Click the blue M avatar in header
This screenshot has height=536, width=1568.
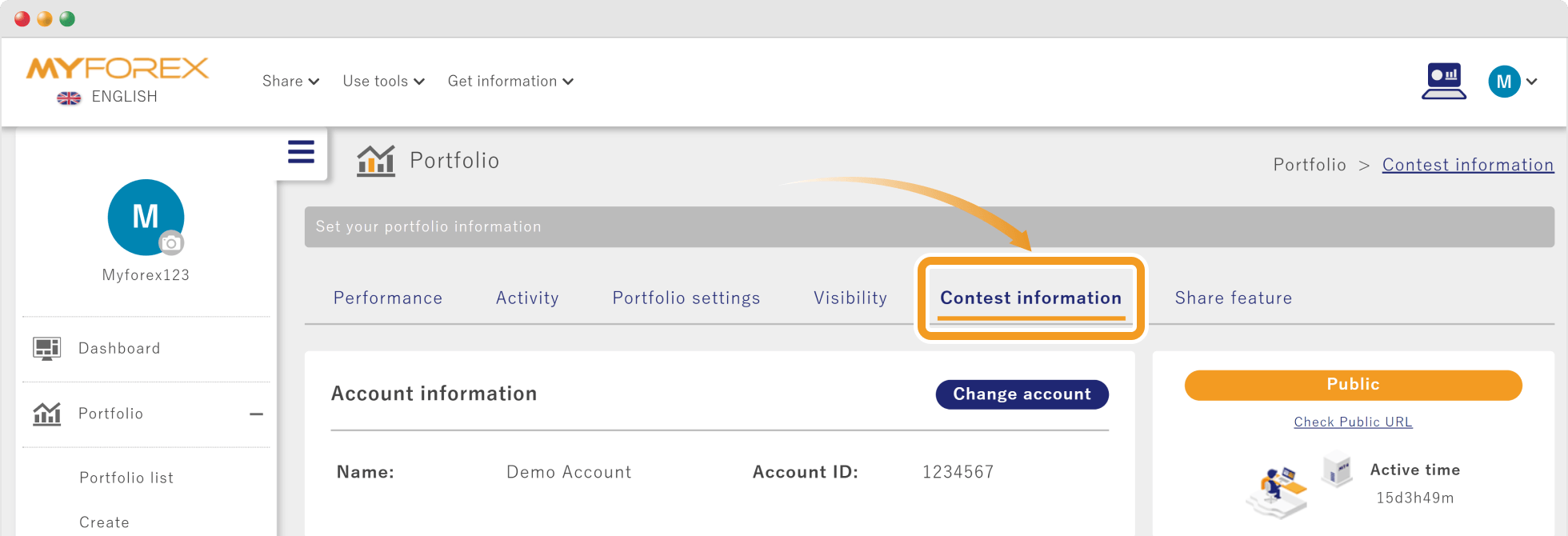(1504, 82)
